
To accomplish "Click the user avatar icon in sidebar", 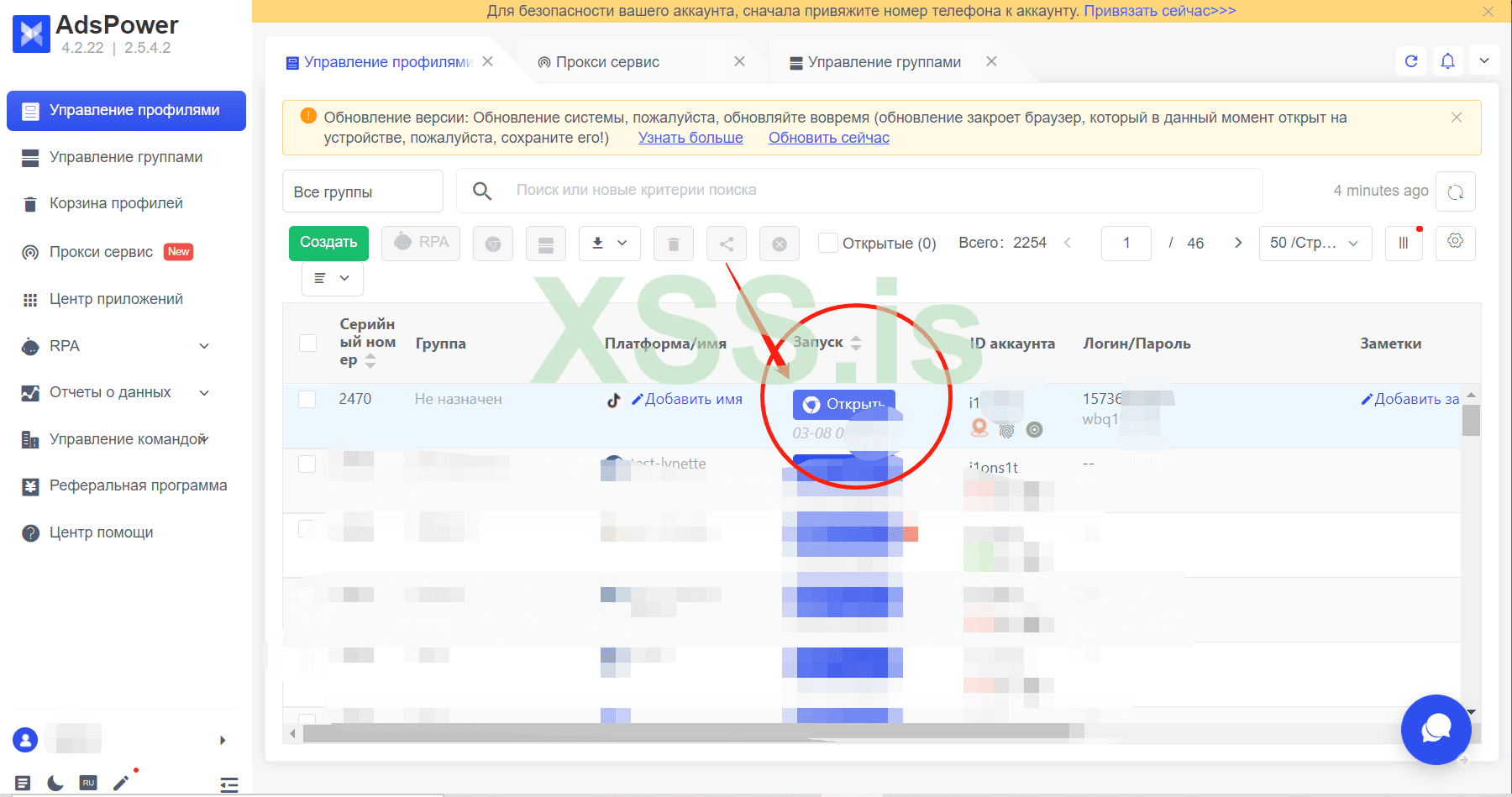I will click(25, 740).
